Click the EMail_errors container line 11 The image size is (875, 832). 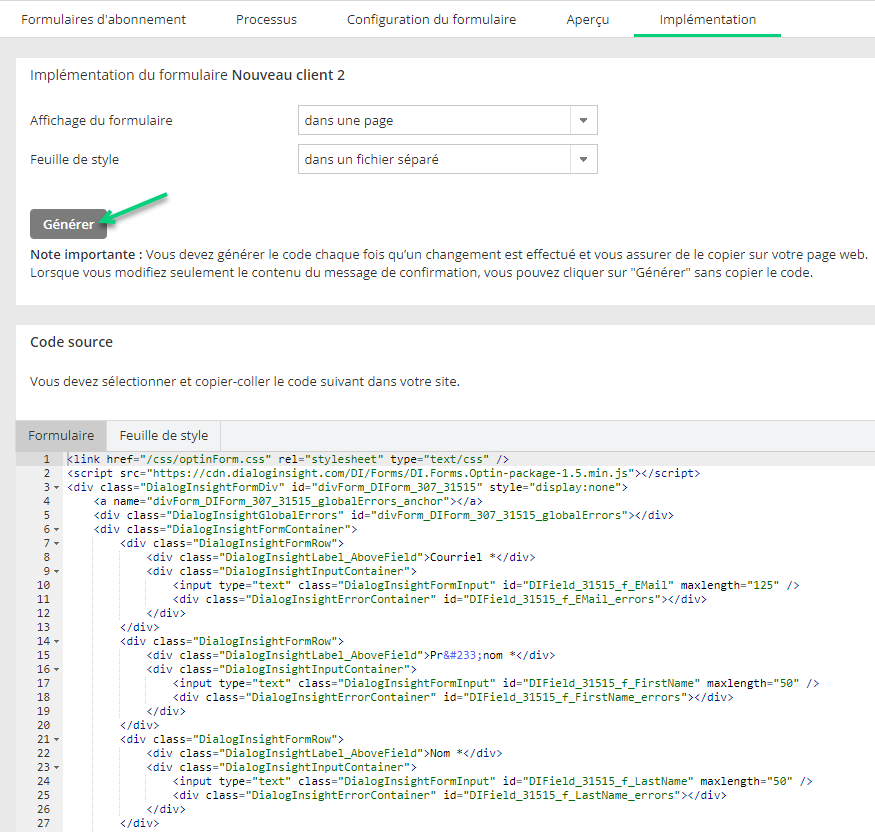440,599
